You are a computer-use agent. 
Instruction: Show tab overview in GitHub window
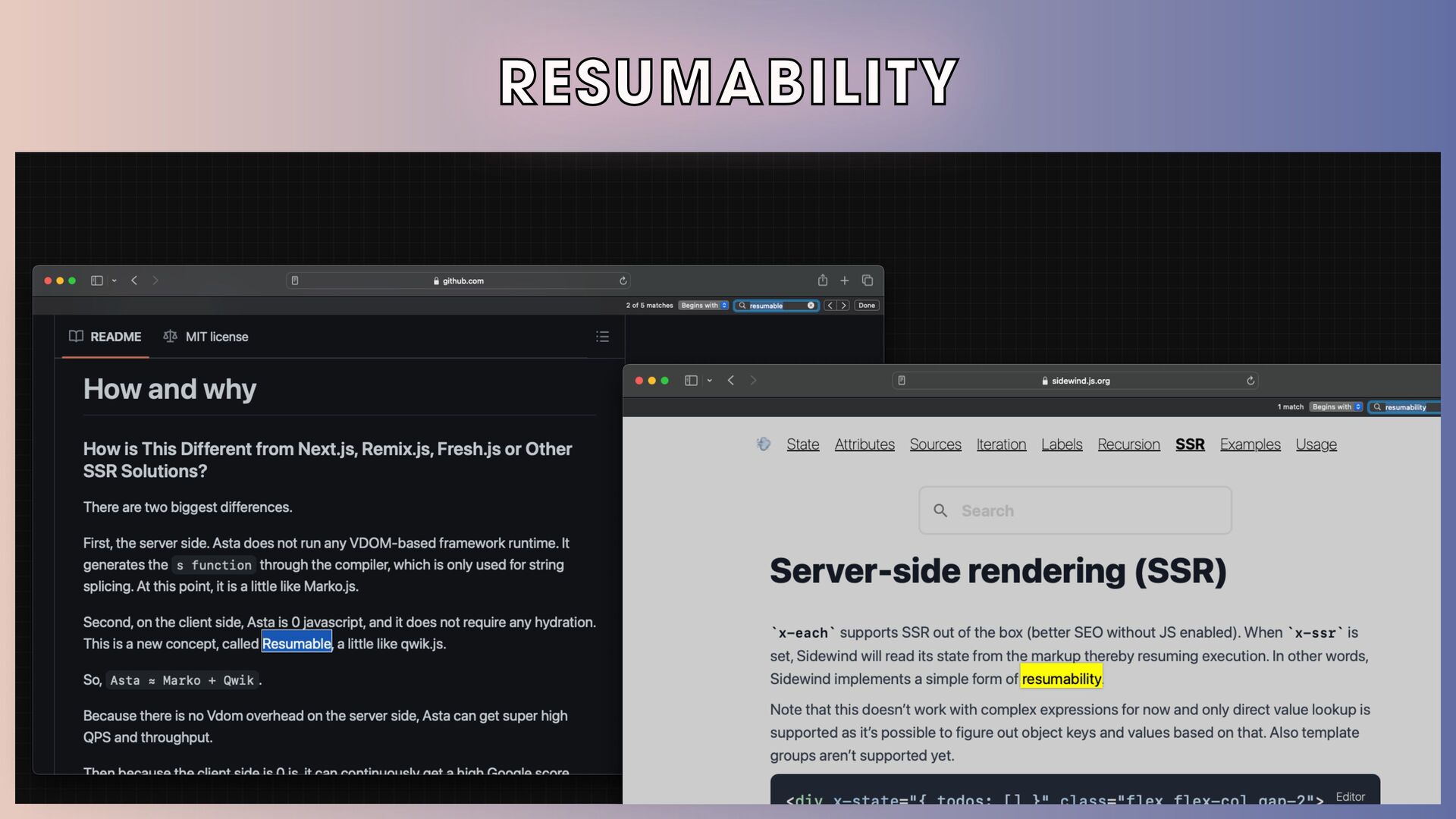(868, 281)
